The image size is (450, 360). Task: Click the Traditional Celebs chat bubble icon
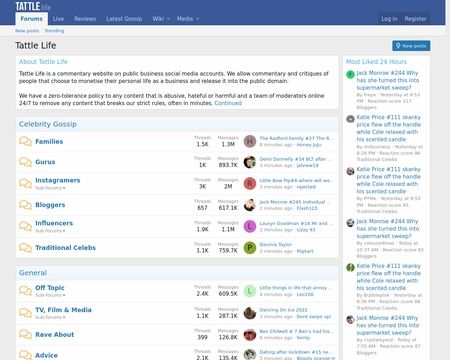(x=25, y=248)
